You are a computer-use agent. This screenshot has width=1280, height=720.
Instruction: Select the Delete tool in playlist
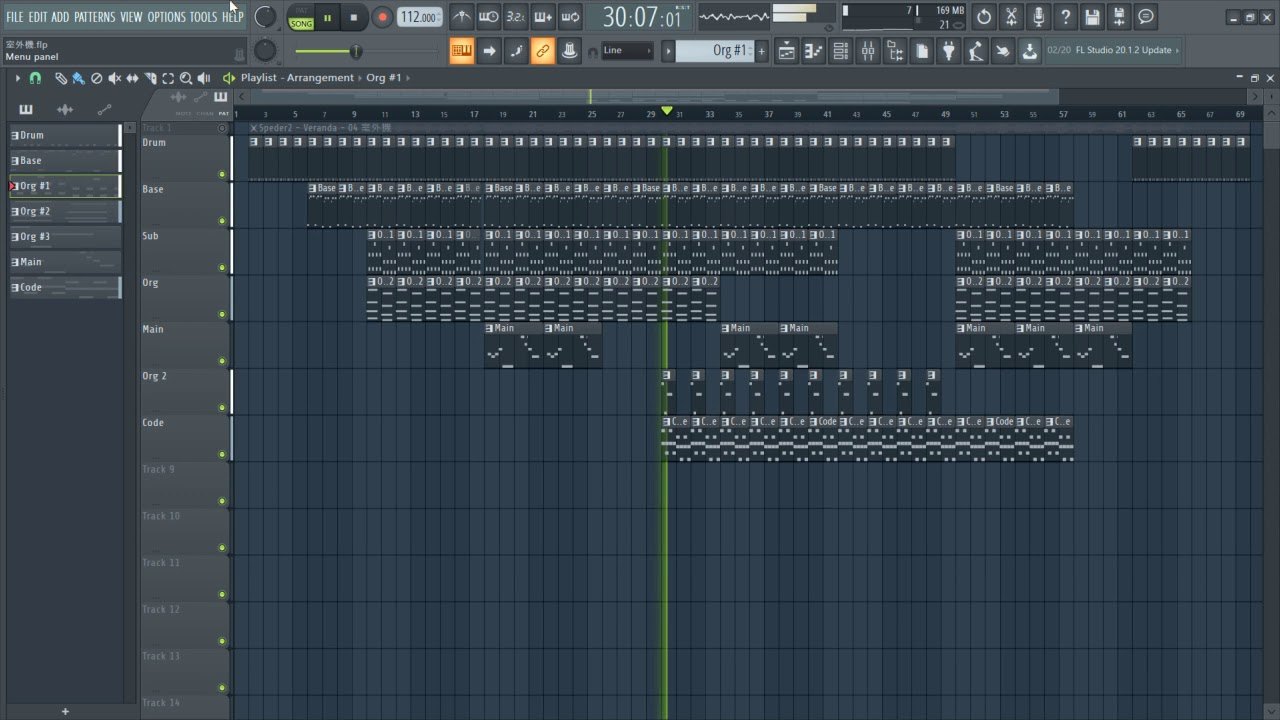(x=96, y=78)
